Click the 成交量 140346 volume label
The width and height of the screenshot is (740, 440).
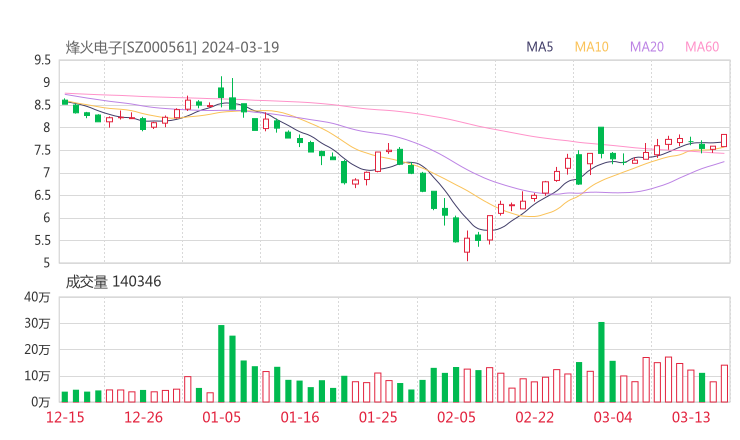click(x=113, y=282)
